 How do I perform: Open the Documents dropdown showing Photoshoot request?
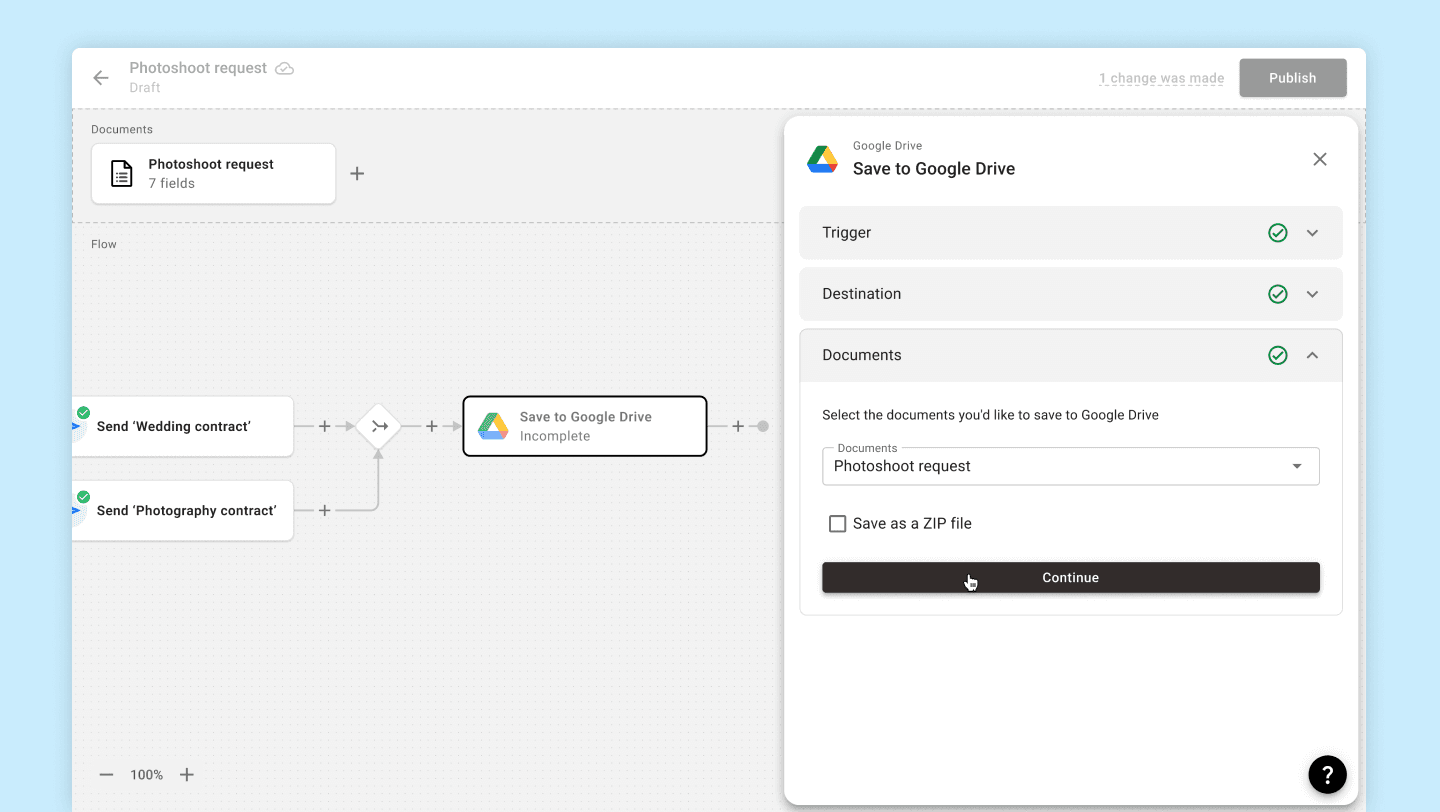1071,466
